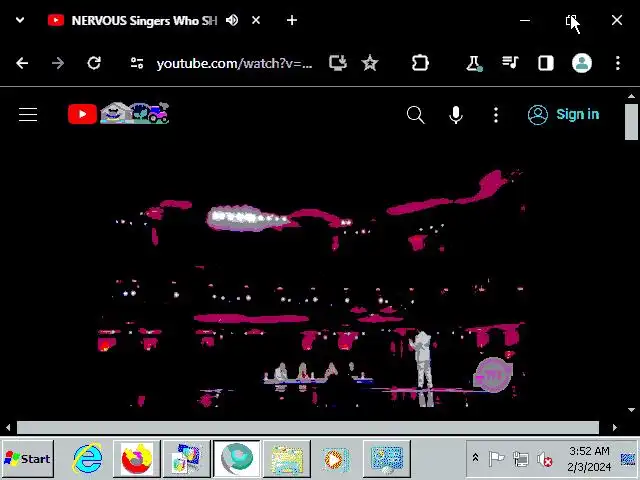Image resolution: width=640 pixels, height=480 pixels.
Task: Click horizontal scrollbar right arrow
Action: click(x=615, y=427)
